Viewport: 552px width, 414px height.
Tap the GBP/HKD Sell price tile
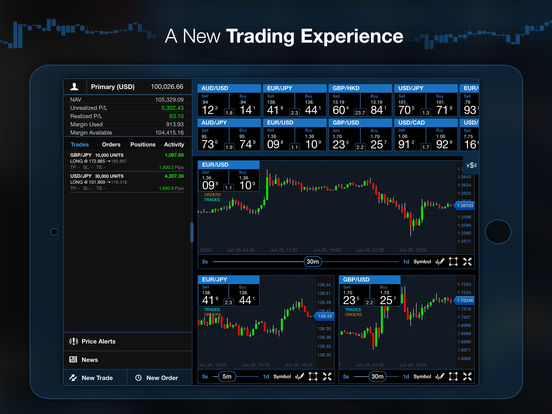coord(345,105)
